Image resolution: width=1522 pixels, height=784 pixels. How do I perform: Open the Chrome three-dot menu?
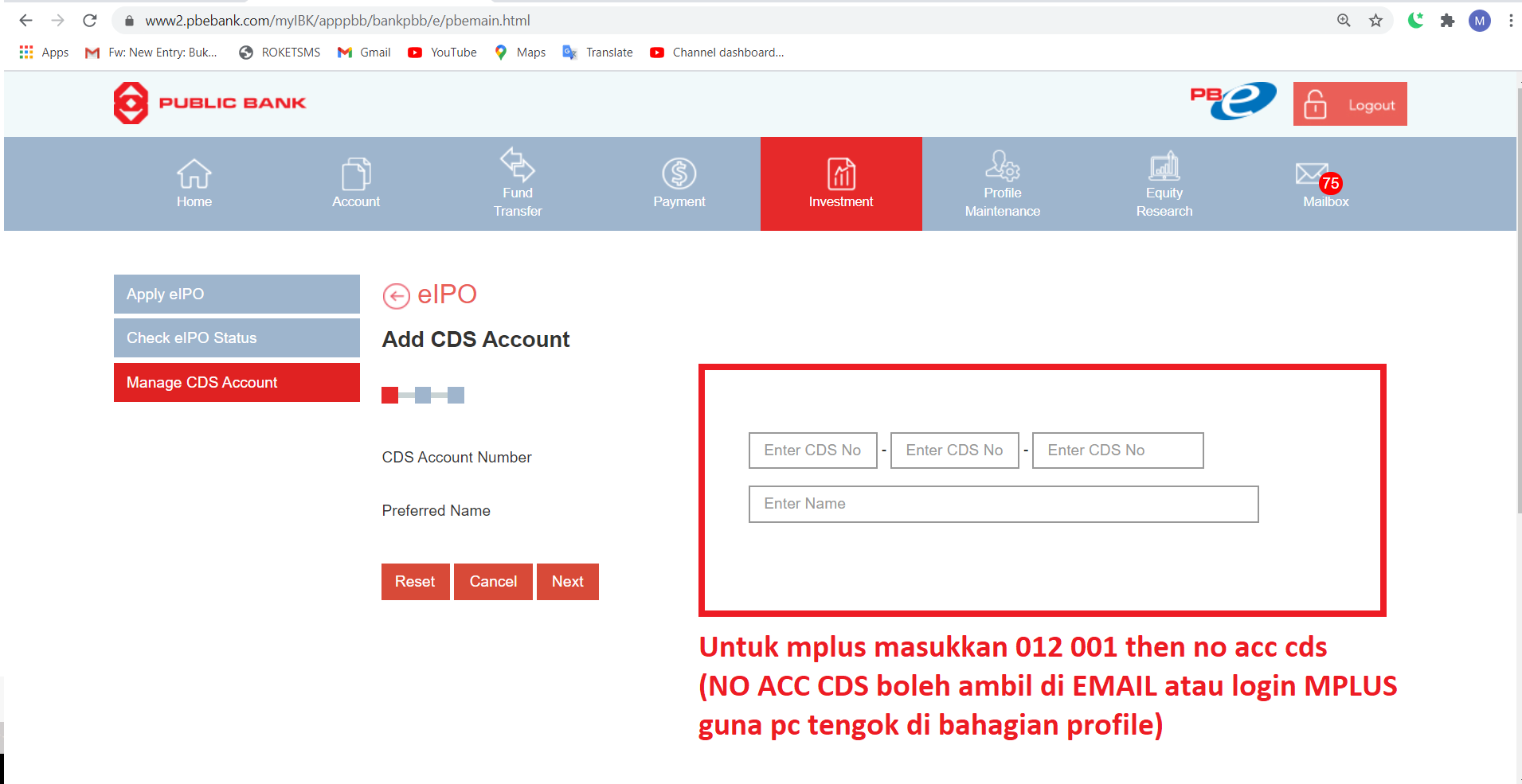[x=1511, y=20]
